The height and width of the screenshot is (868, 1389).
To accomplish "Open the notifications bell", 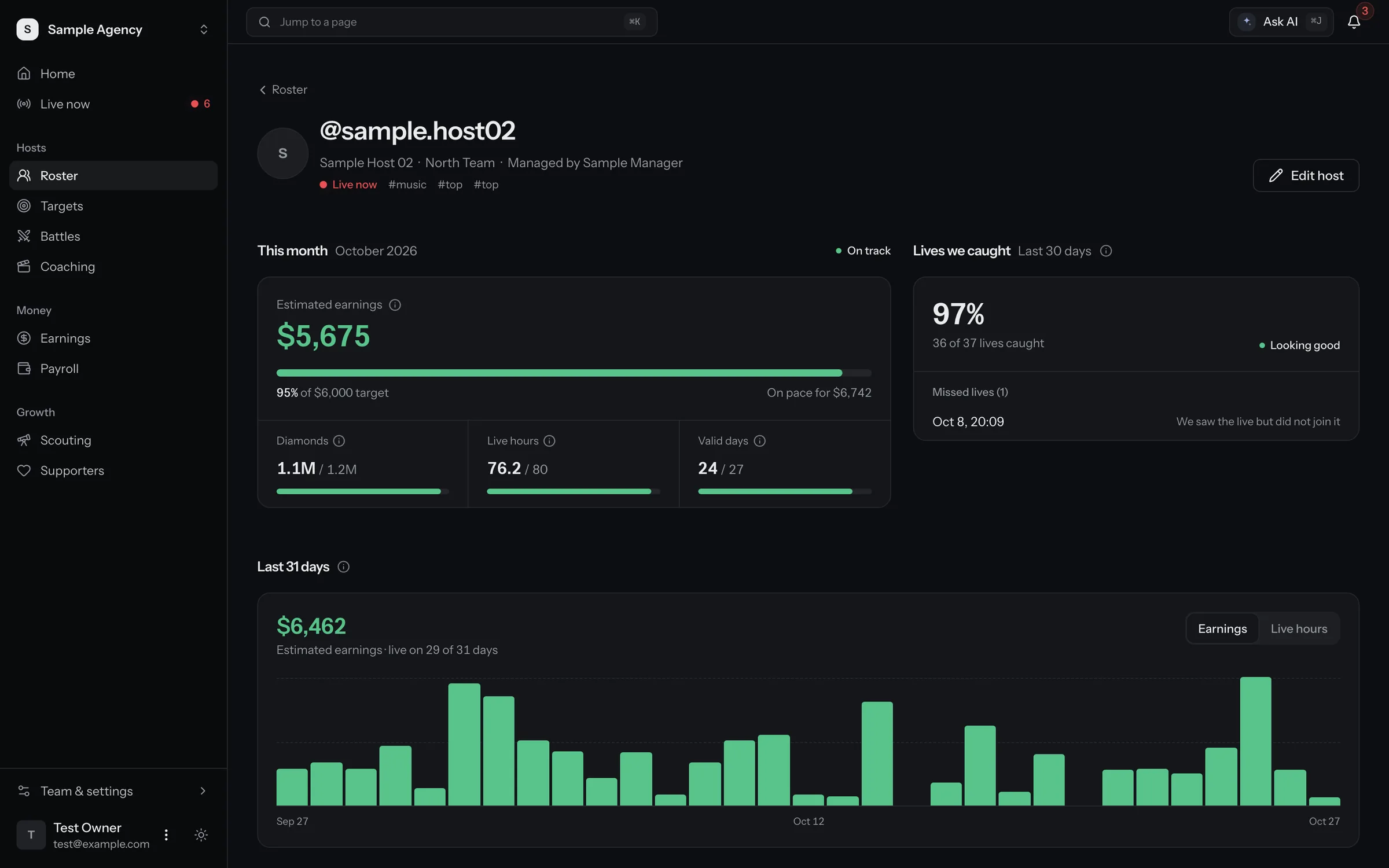I will 1354,22.
